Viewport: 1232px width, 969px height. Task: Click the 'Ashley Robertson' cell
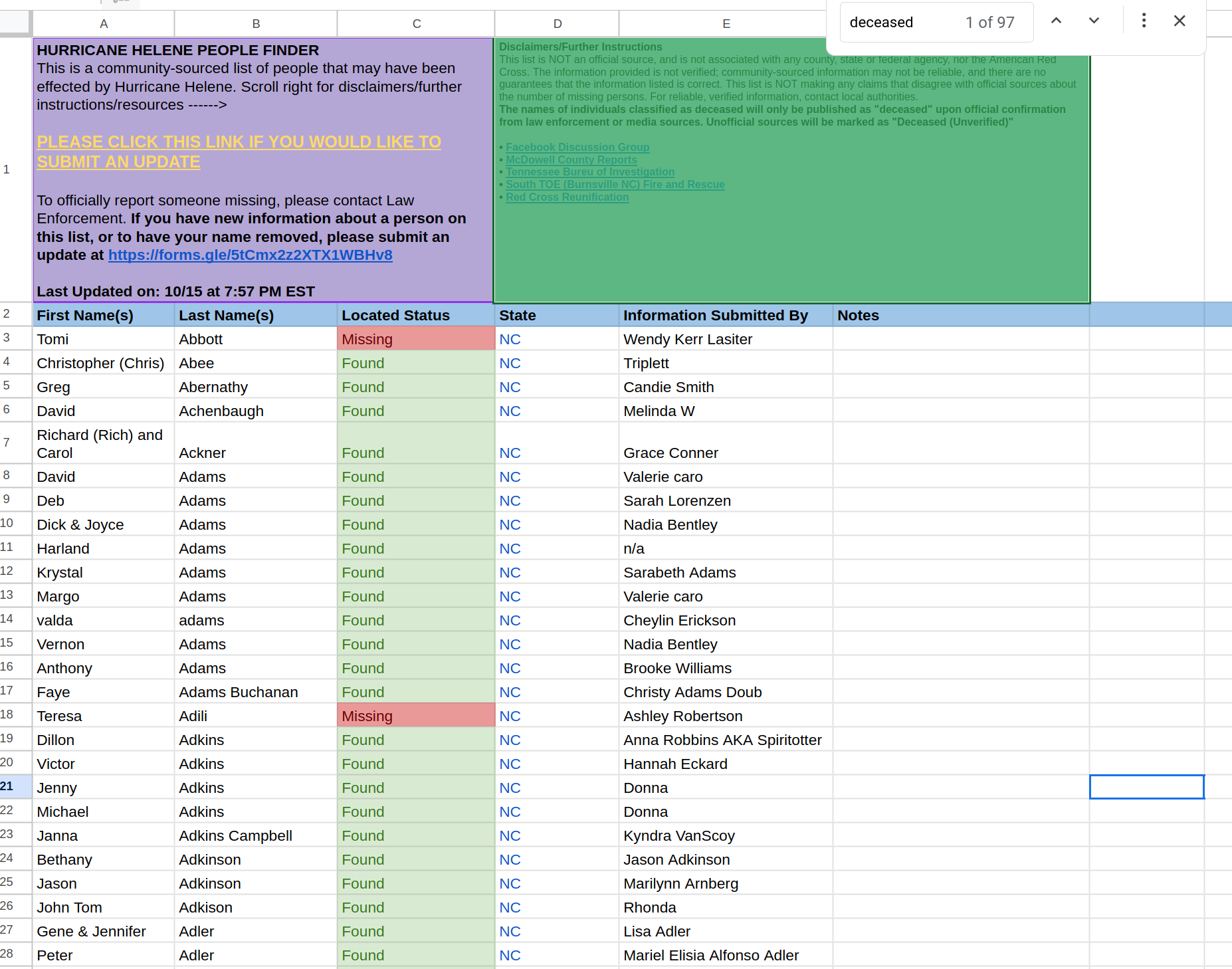(x=726, y=716)
